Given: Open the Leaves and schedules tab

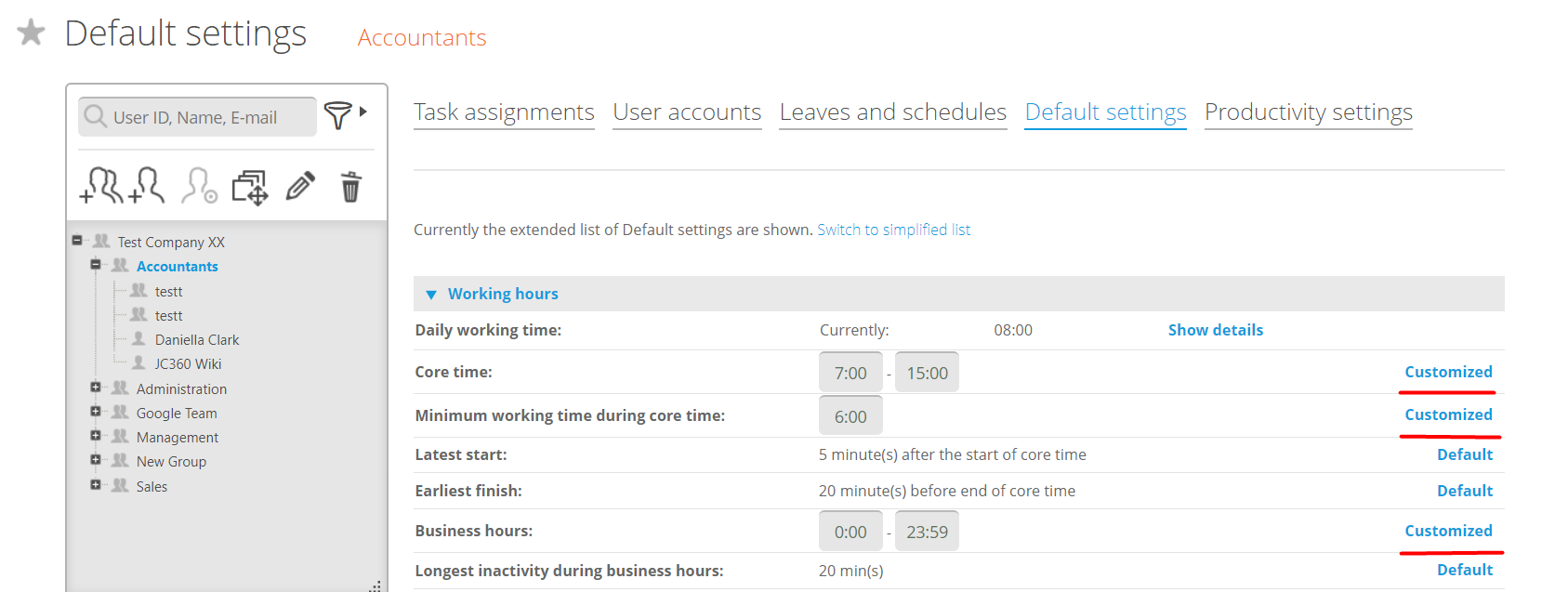Looking at the screenshot, I should pos(892,112).
